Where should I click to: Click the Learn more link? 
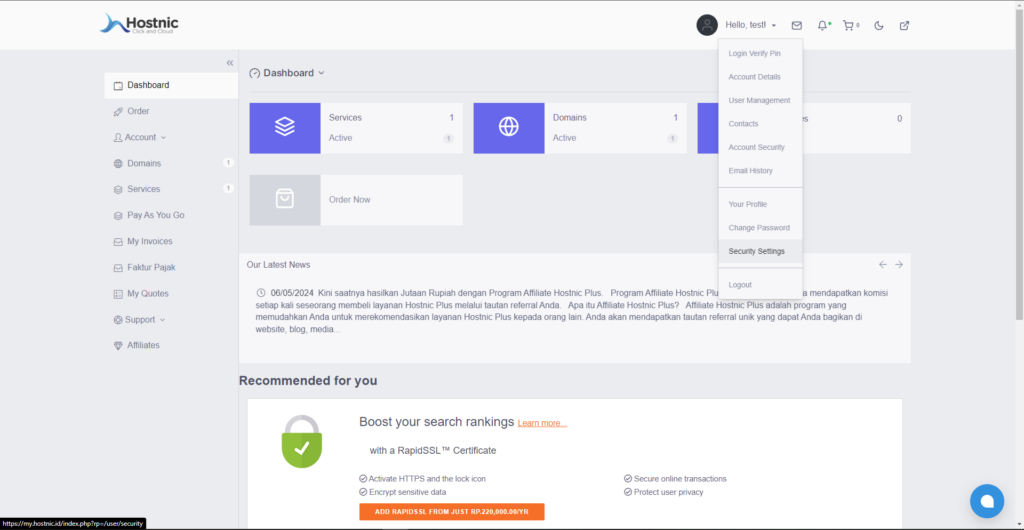point(542,424)
